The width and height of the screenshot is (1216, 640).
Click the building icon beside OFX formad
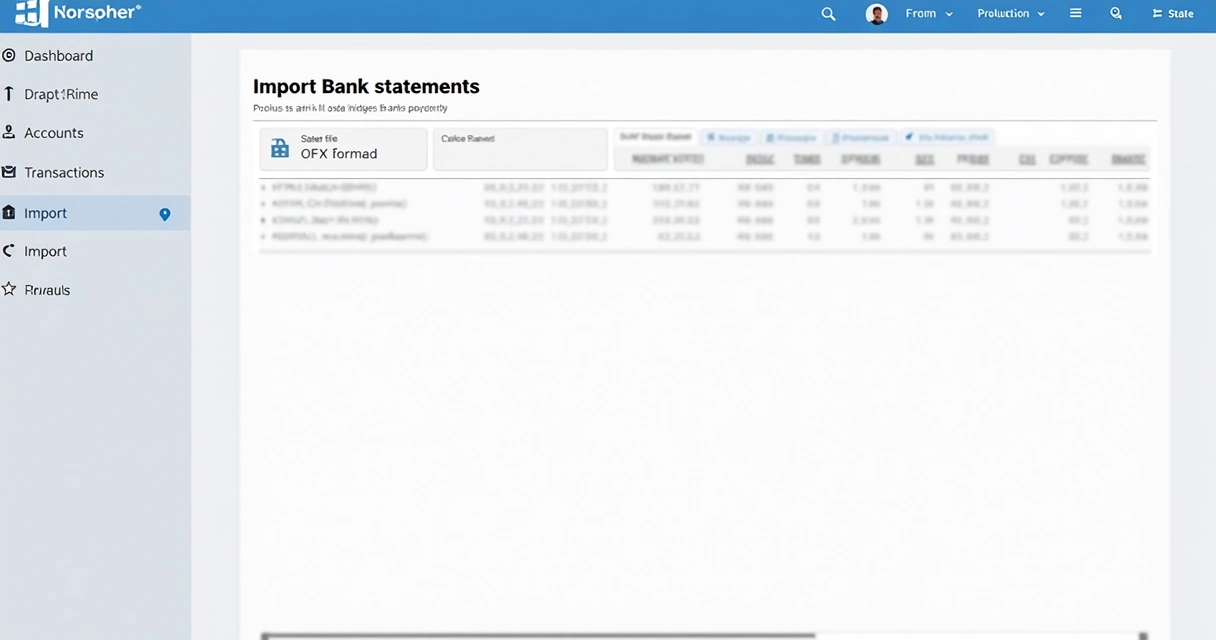(x=281, y=148)
